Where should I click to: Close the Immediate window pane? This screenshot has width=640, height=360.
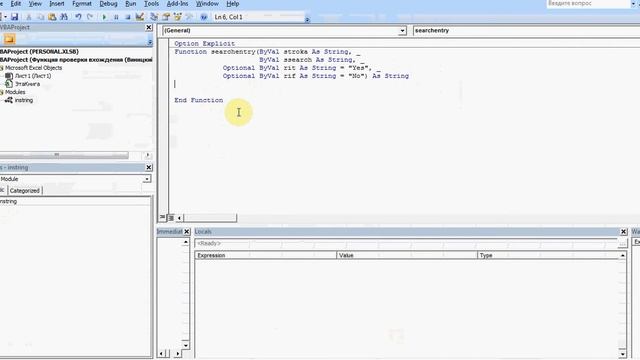point(187,231)
